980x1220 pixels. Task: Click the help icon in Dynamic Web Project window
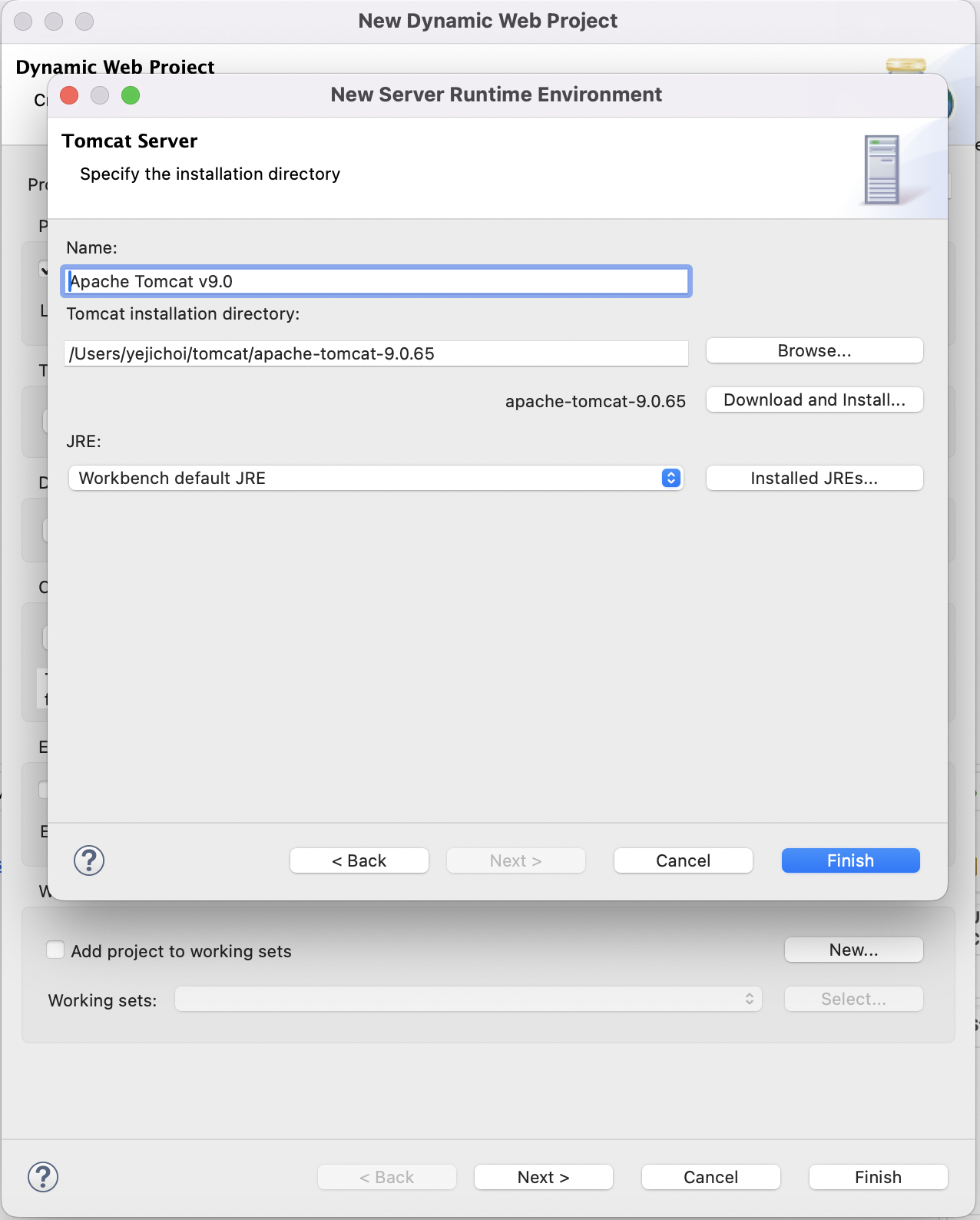(x=43, y=1177)
